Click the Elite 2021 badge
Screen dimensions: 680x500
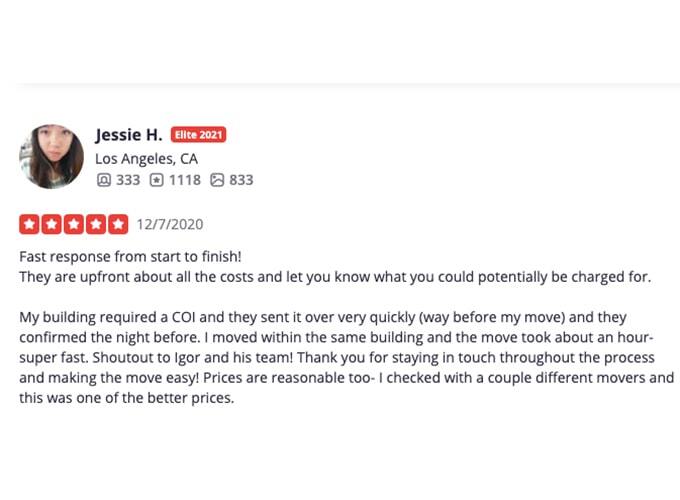pyautogui.click(x=199, y=135)
